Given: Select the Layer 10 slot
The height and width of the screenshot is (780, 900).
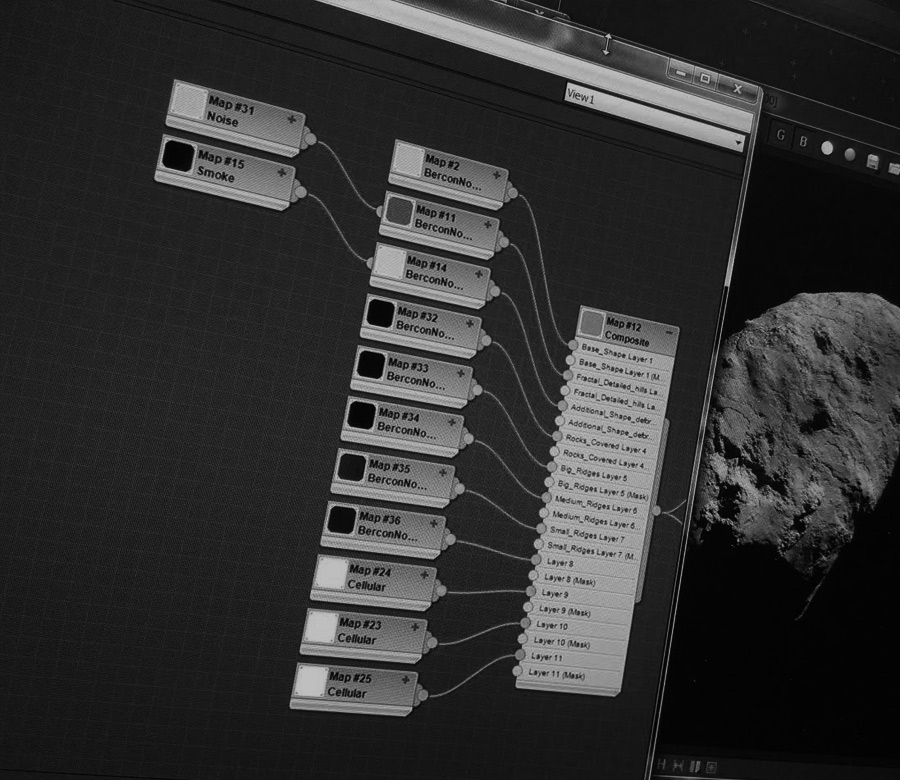Looking at the screenshot, I should [576, 627].
